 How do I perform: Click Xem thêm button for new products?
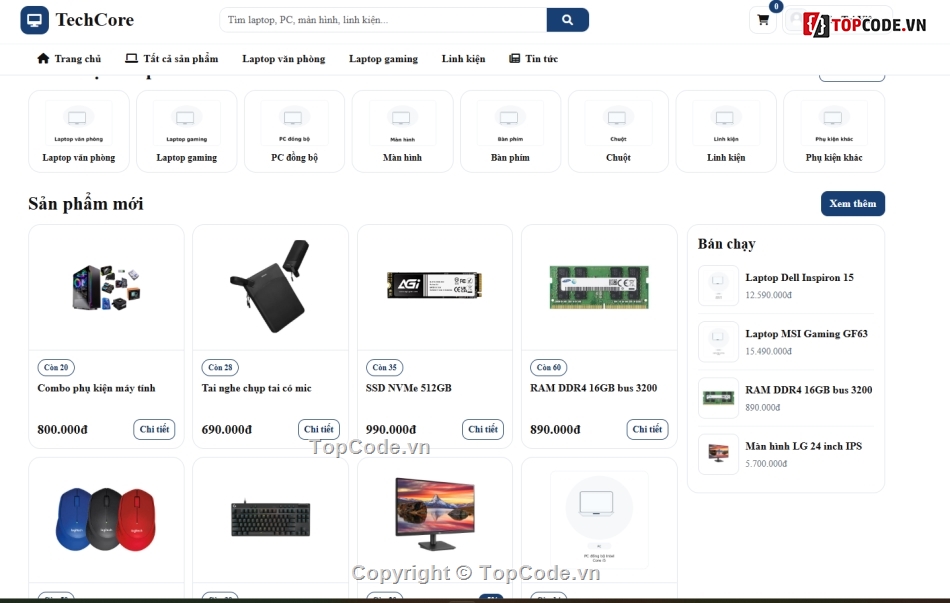coord(852,204)
